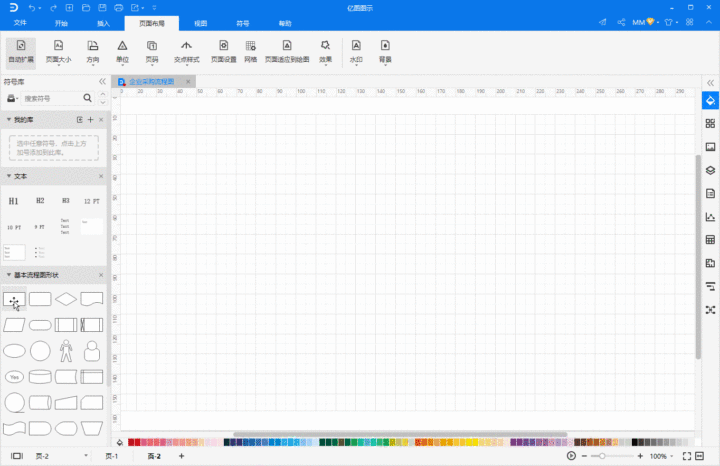This screenshot has height=466, width=720.
Task: Open the table panel icon on right sidebar
Action: coord(710,240)
